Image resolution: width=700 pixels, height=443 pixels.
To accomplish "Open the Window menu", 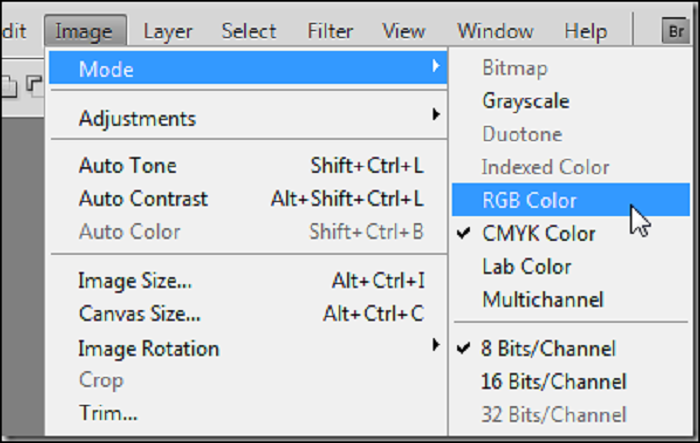I will 493,32.
